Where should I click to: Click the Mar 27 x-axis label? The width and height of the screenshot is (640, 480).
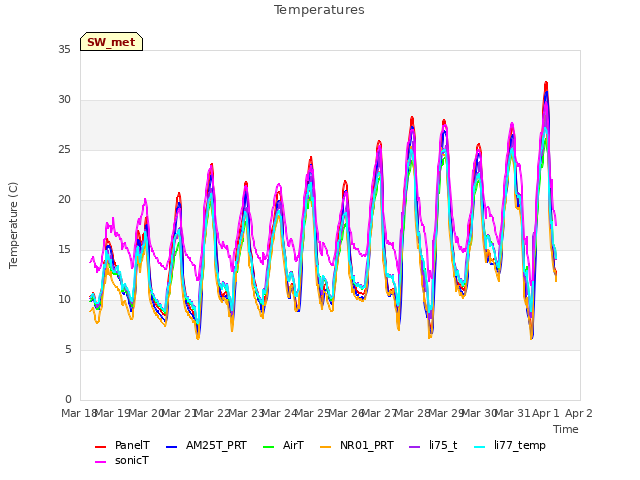379,413
